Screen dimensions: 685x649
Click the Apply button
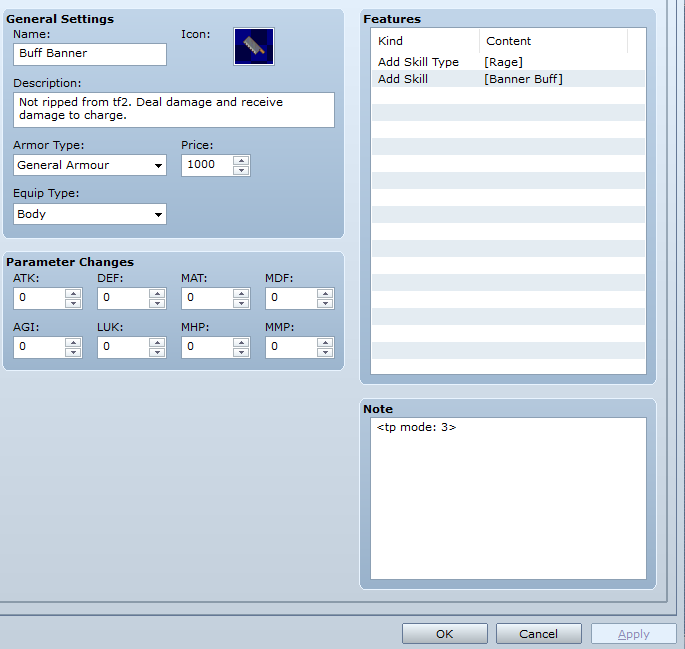tap(633, 634)
